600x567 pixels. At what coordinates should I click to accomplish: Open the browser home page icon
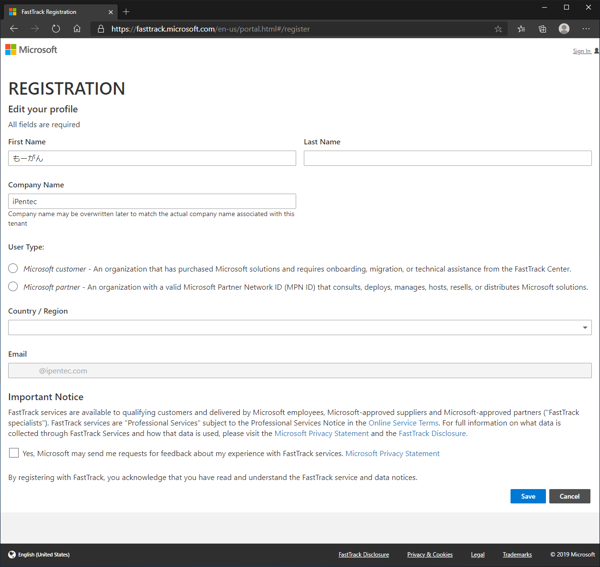coord(77,29)
